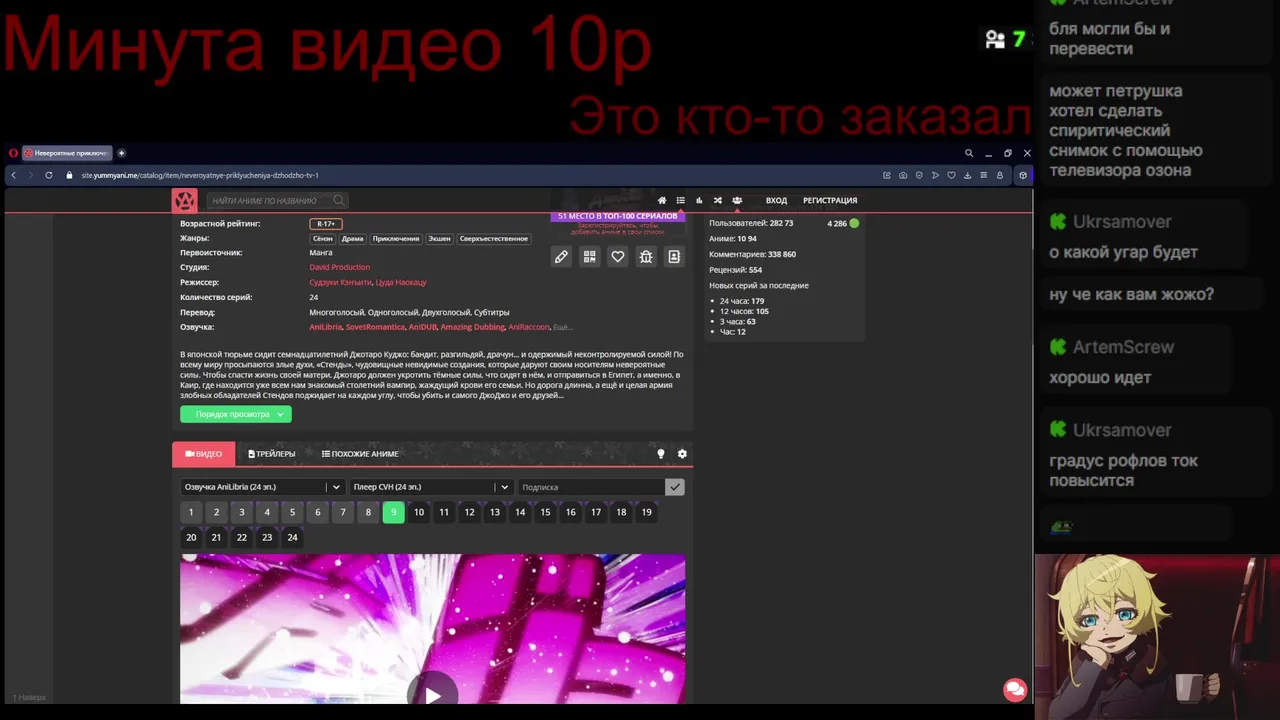Click the contact card icon
The height and width of the screenshot is (720, 1280).
[674, 257]
